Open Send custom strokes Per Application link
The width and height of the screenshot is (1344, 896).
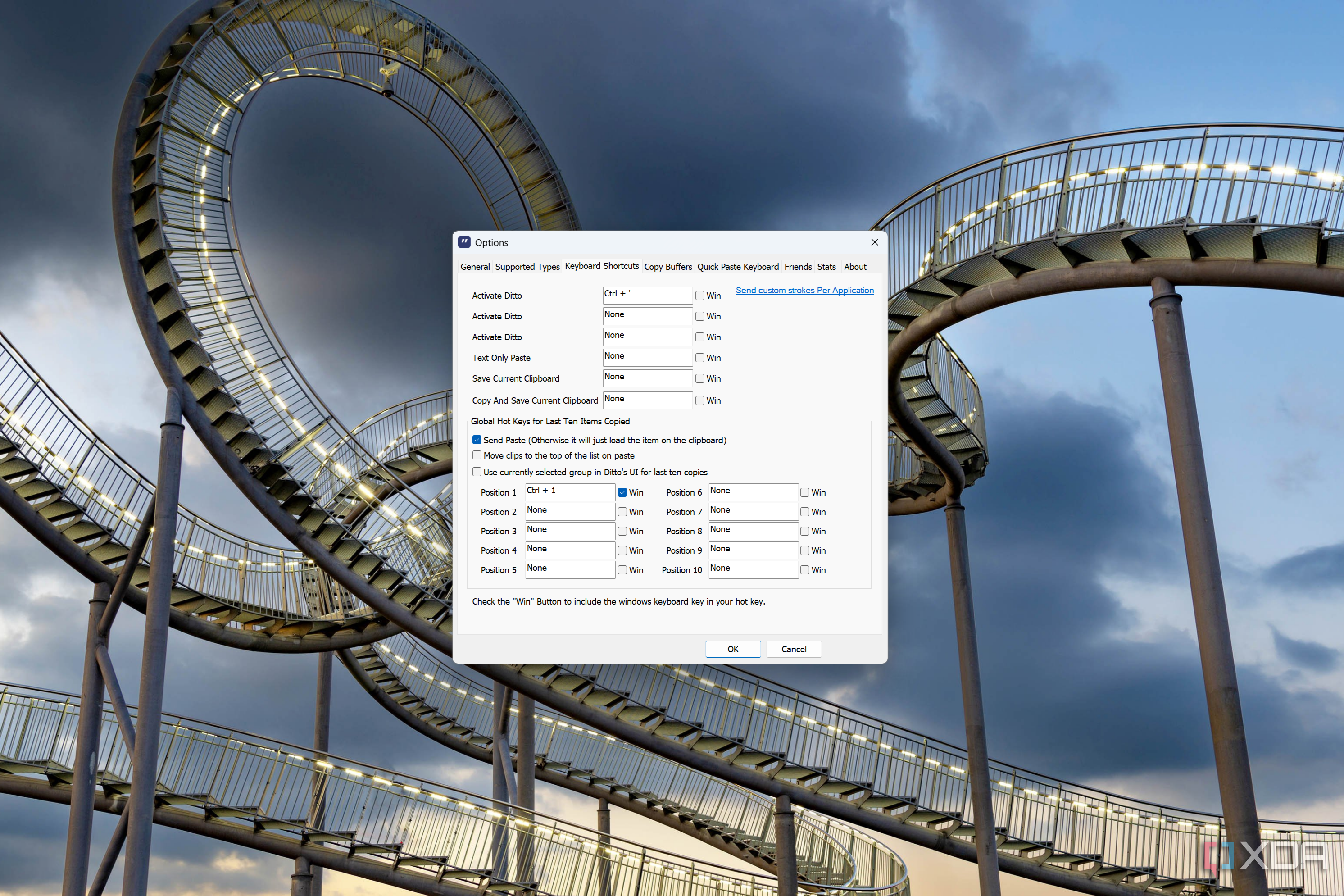coord(805,290)
